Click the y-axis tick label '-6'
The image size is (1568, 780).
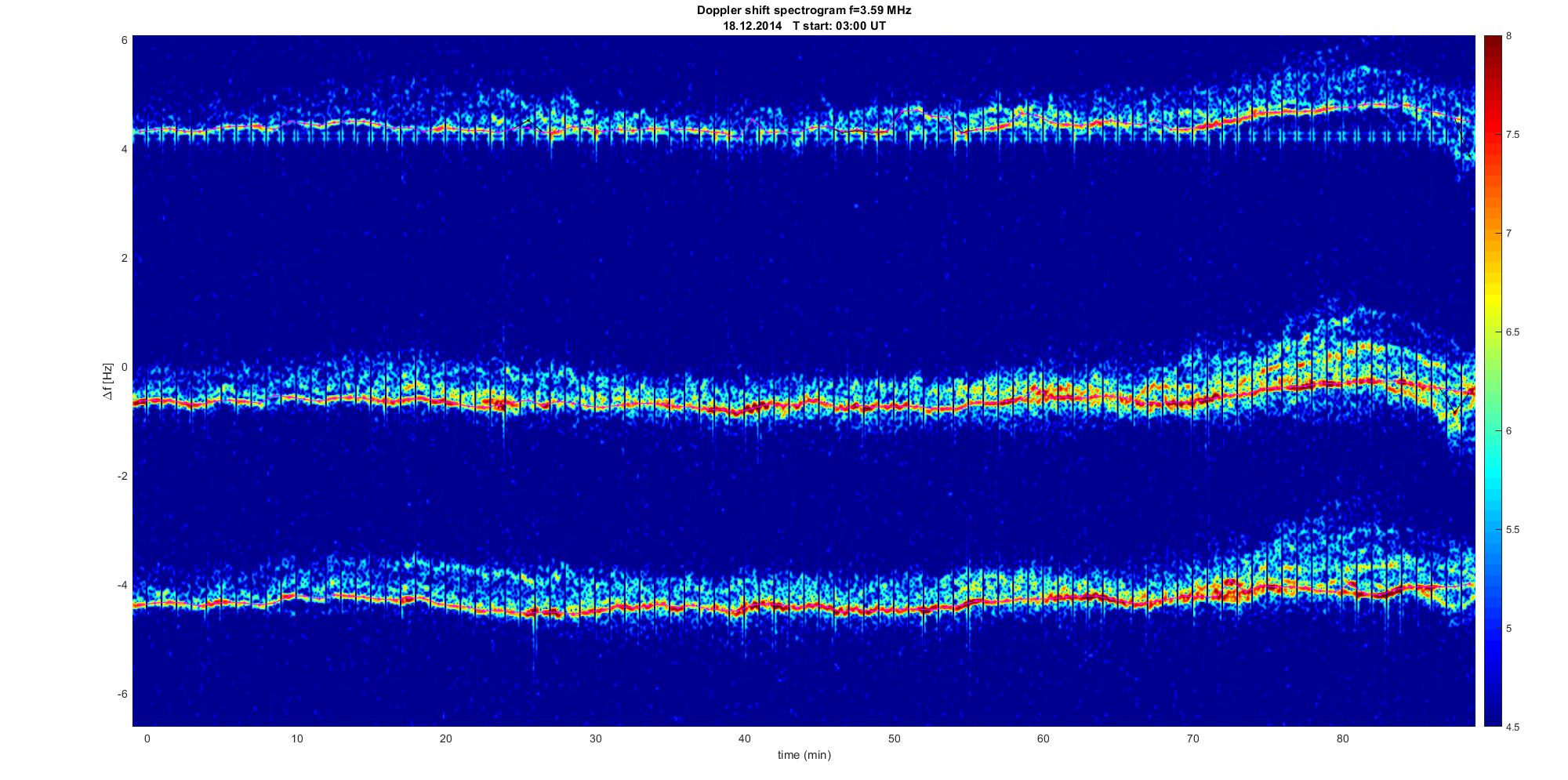pos(122,694)
